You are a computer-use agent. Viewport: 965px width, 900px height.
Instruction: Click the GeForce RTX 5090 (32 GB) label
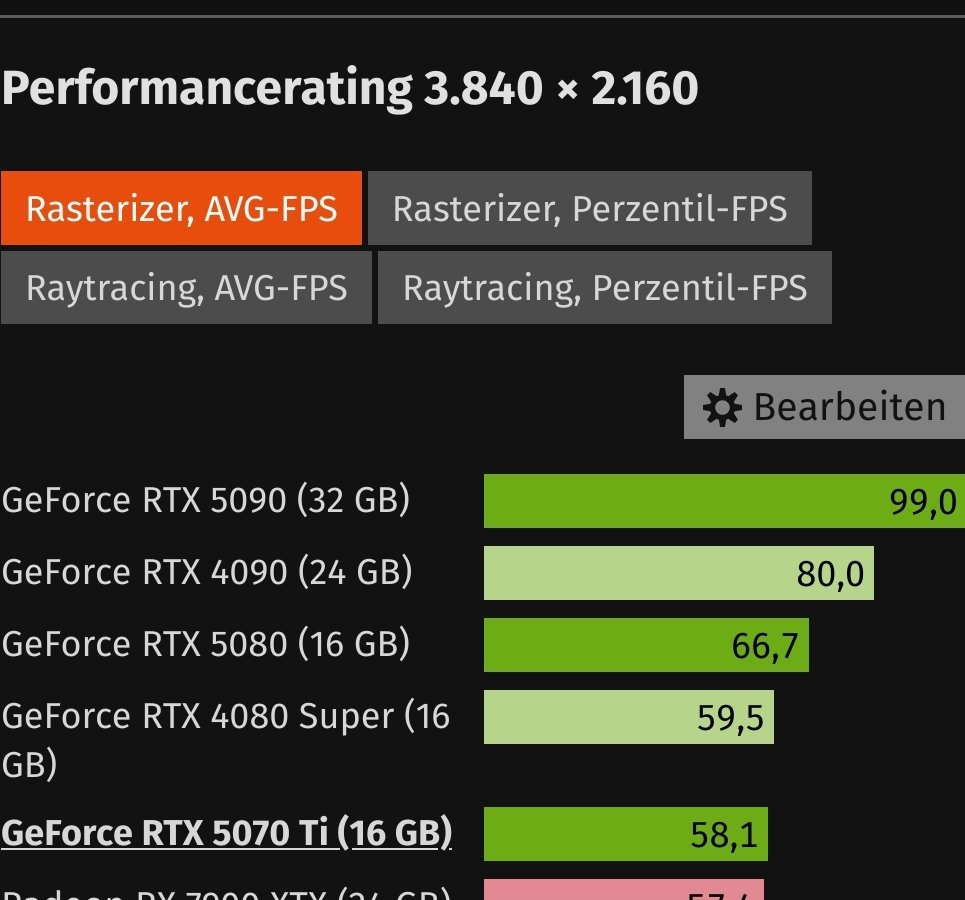[x=206, y=499]
